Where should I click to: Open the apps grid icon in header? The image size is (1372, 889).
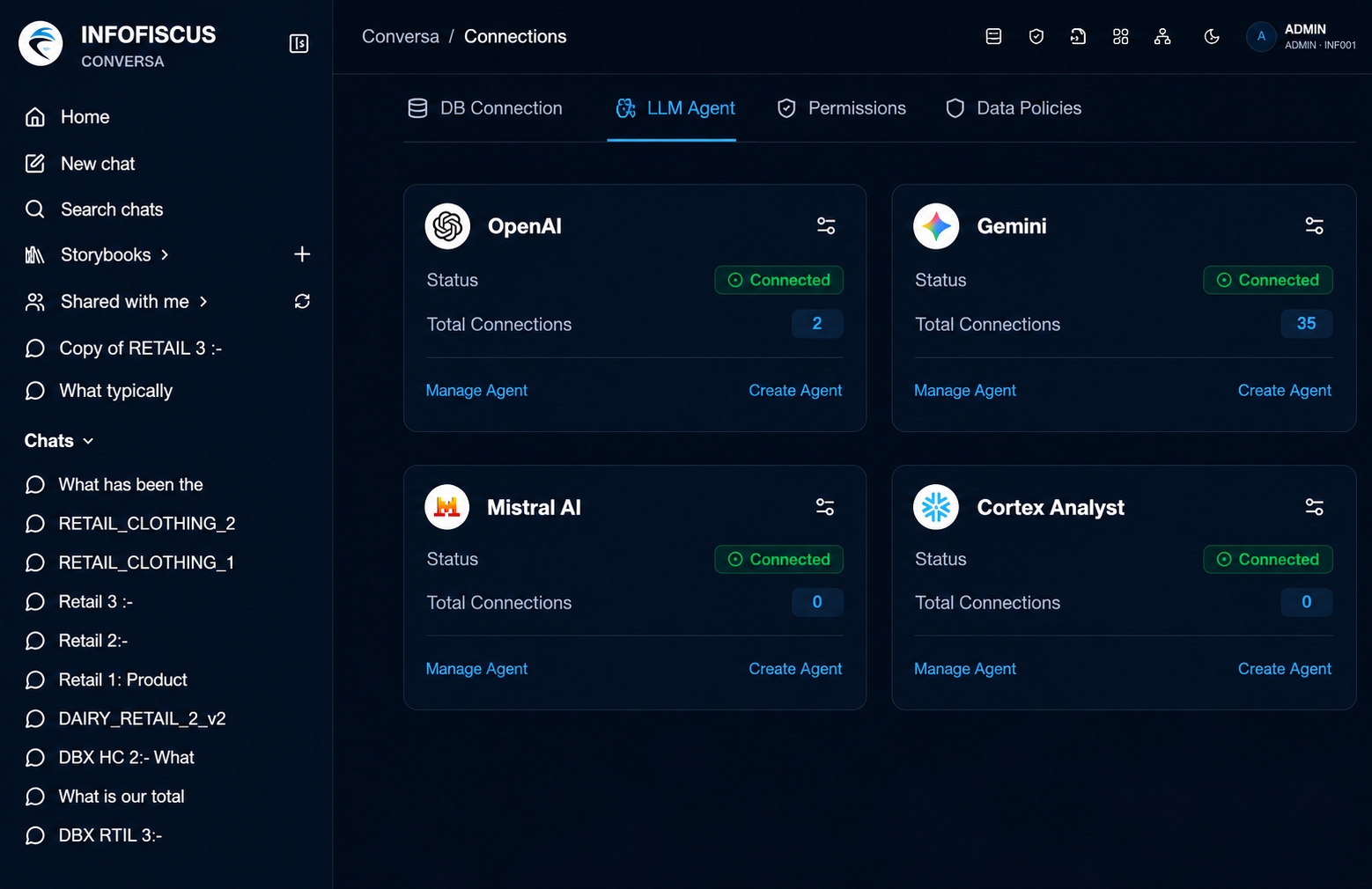1120,36
